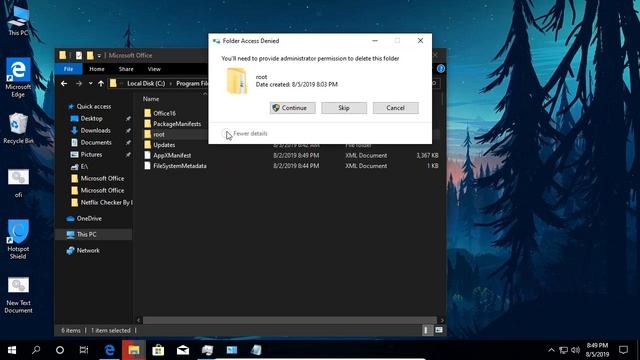
Task: Click the Windows Start button
Action: 12,350
